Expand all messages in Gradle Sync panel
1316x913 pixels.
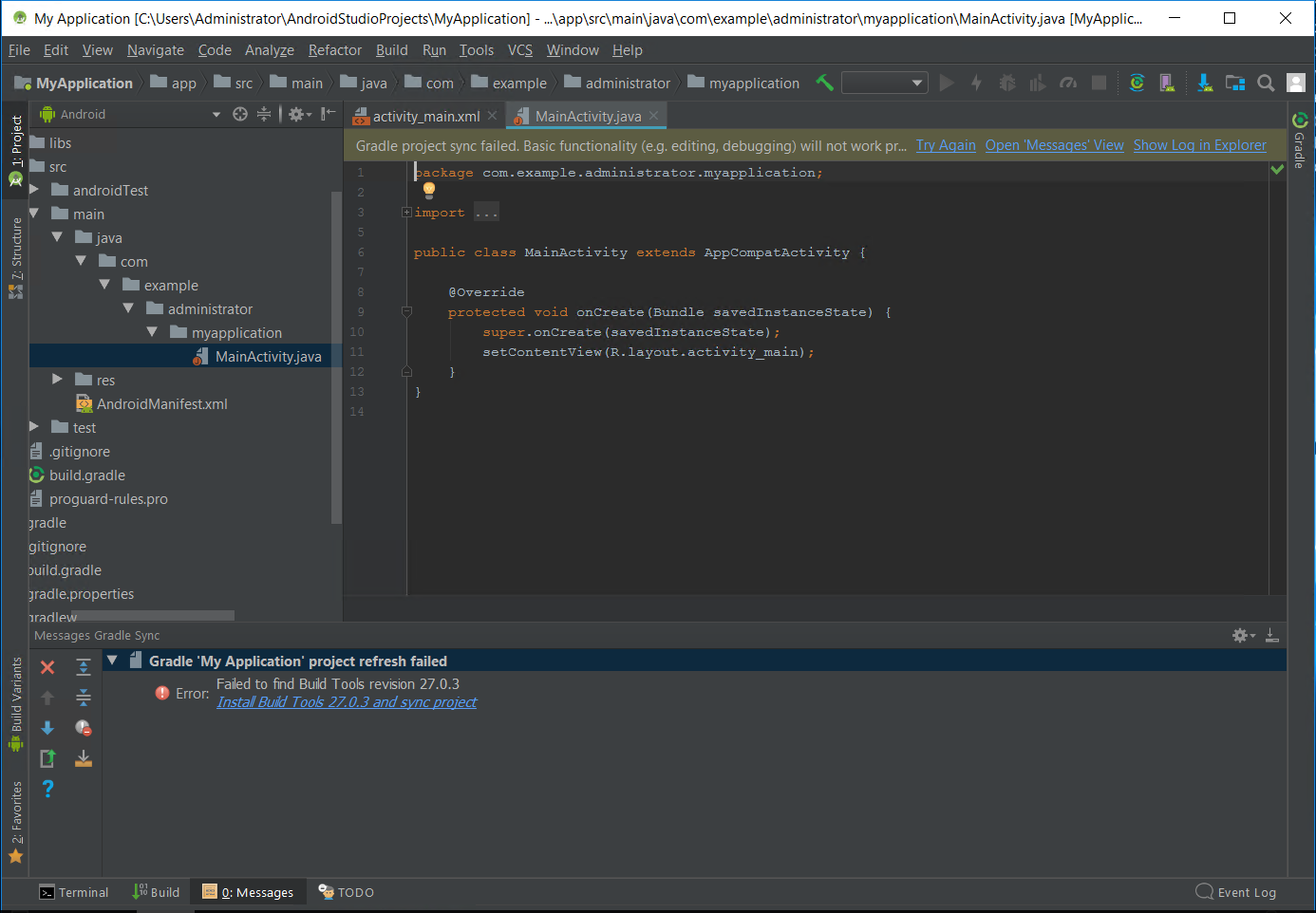coord(84,667)
